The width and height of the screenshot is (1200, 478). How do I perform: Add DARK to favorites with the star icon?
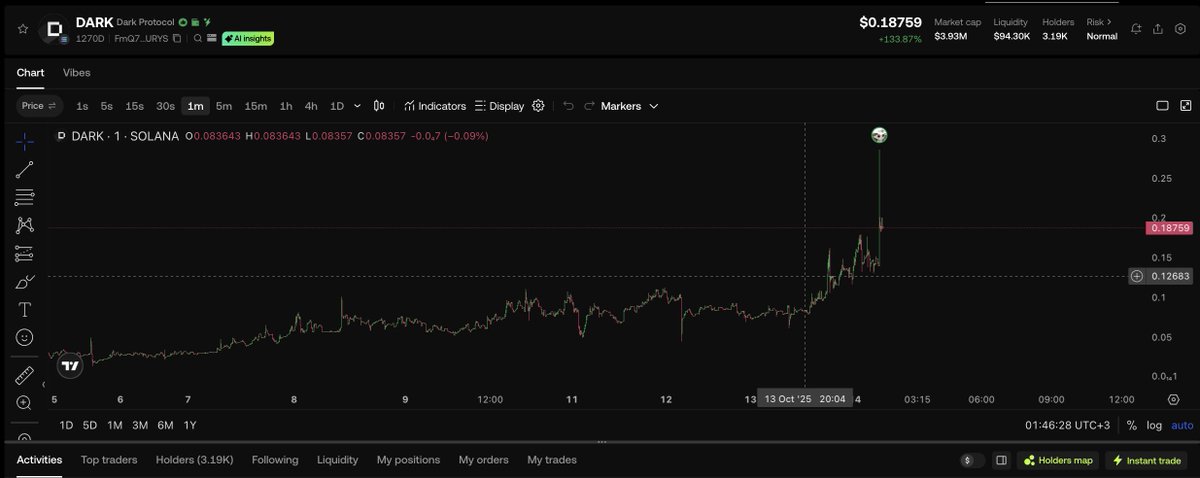[23, 28]
